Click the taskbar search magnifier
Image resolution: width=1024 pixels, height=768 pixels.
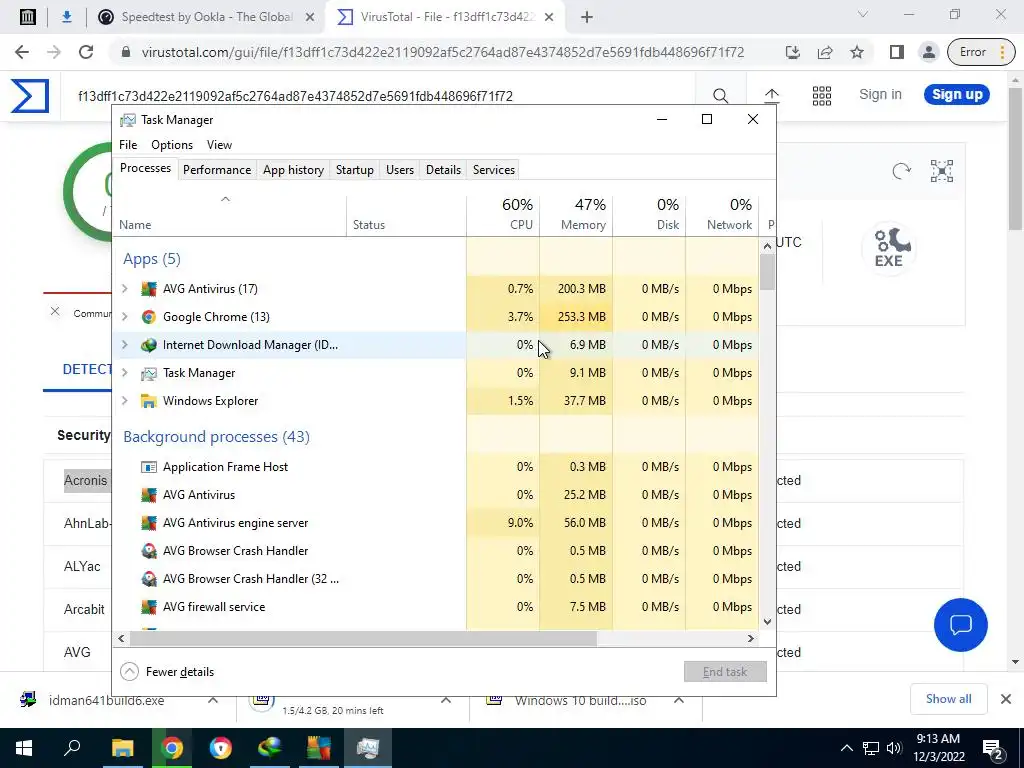(x=72, y=748)
